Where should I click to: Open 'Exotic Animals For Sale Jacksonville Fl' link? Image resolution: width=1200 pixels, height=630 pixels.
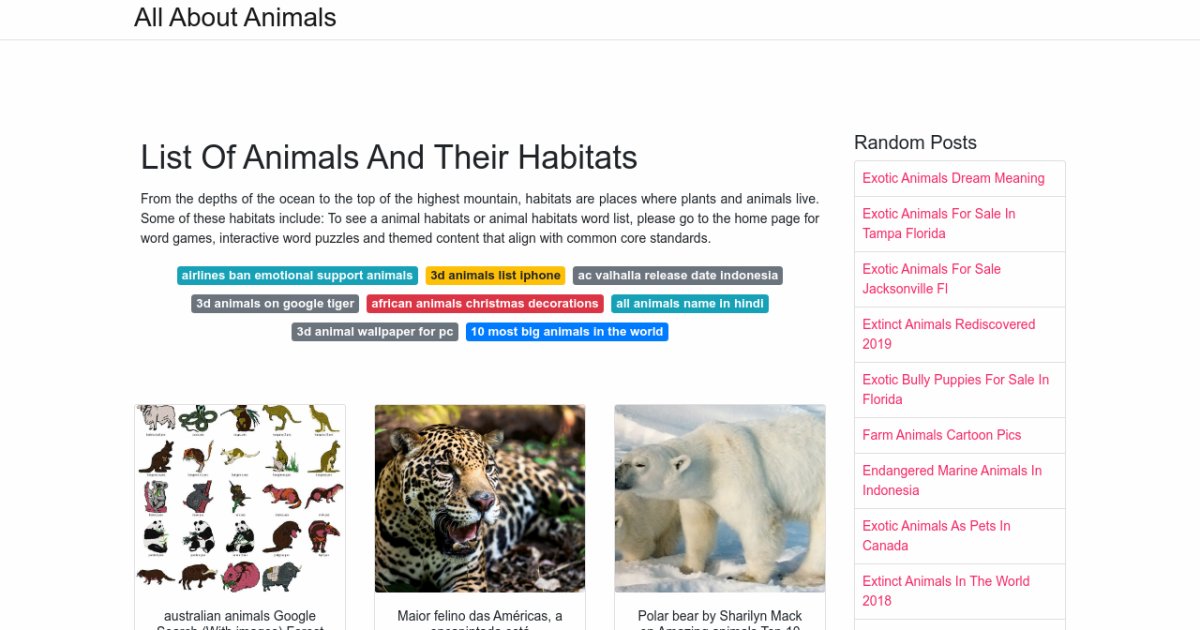click(931, 278)
